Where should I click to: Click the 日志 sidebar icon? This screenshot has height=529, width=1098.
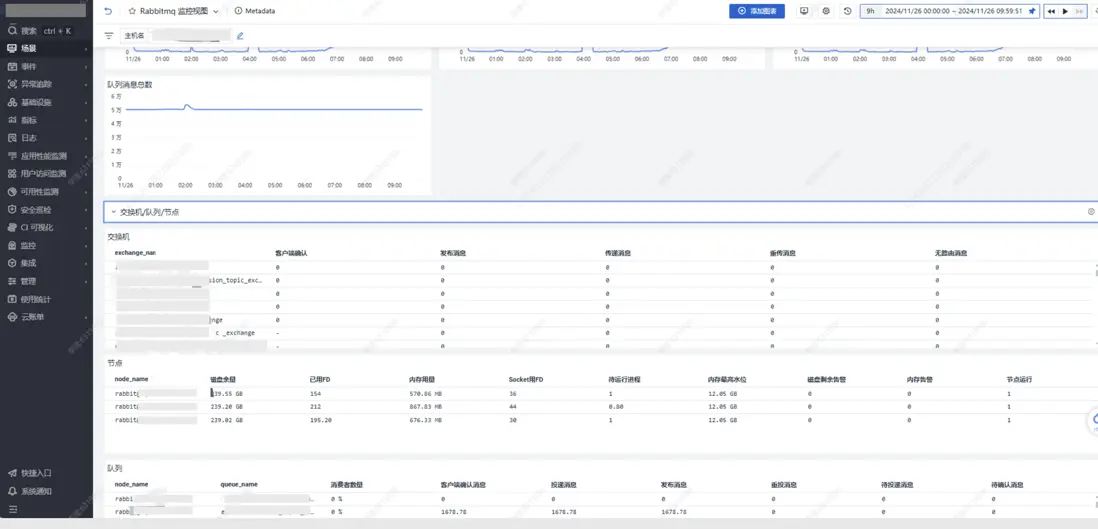click(12, 138)
